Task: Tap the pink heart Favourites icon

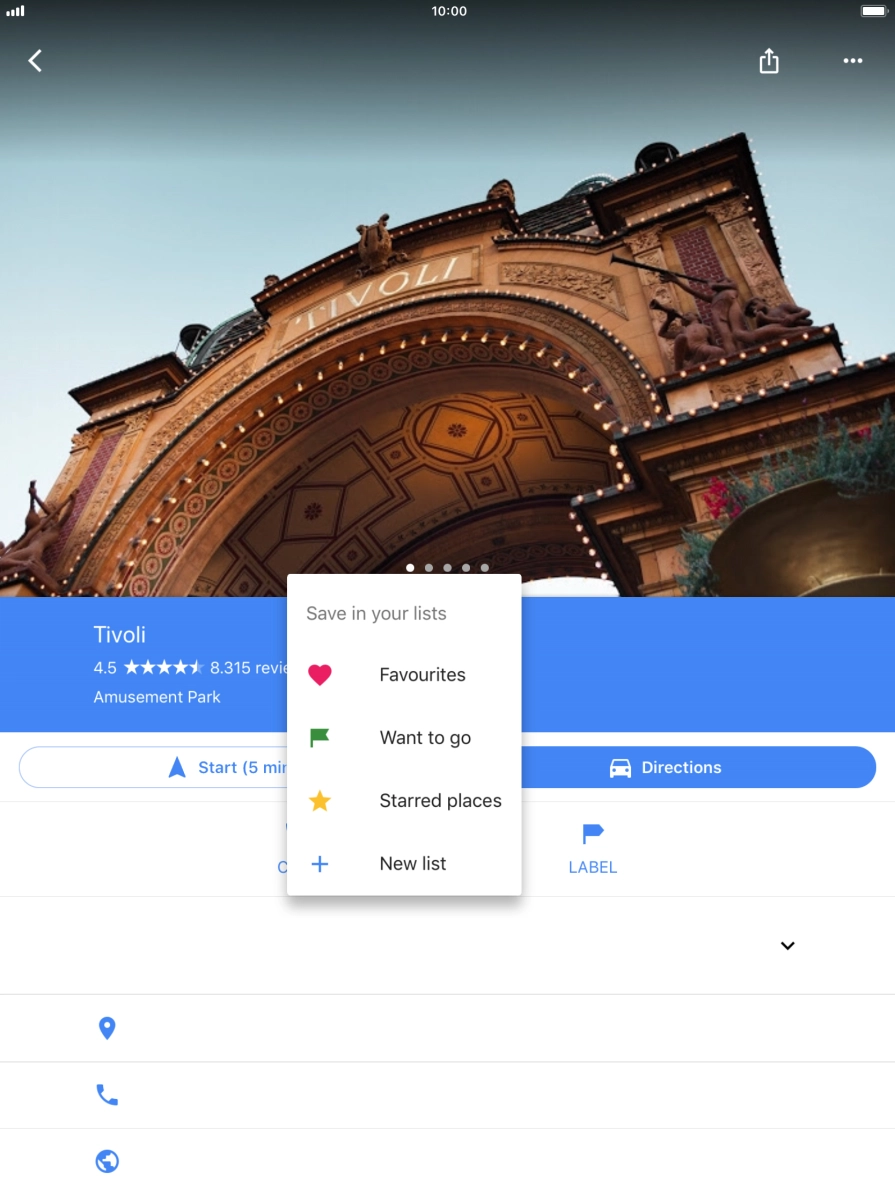Action: click(319, 675)
